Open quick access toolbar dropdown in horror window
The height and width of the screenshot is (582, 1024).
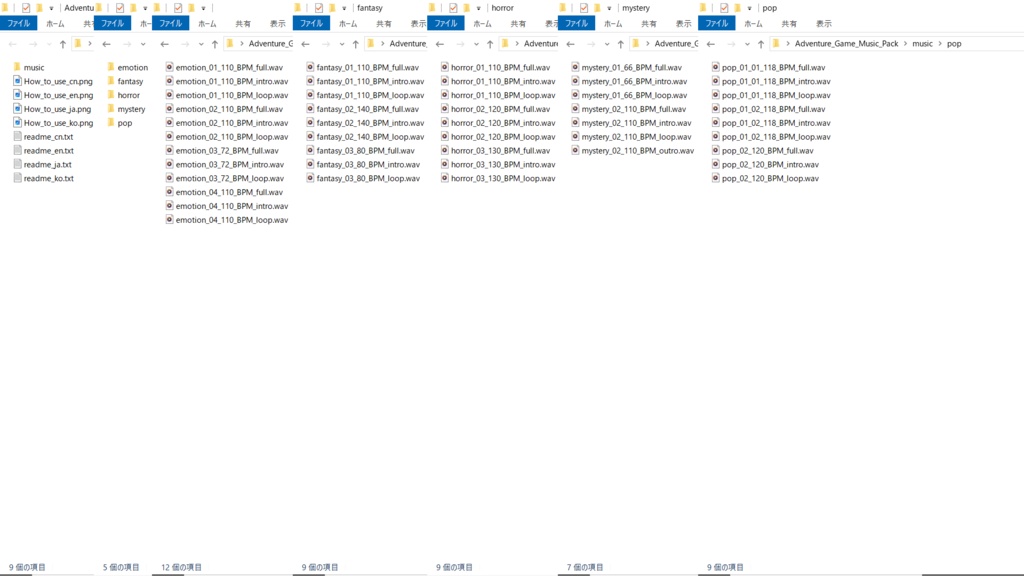(479, 8)
